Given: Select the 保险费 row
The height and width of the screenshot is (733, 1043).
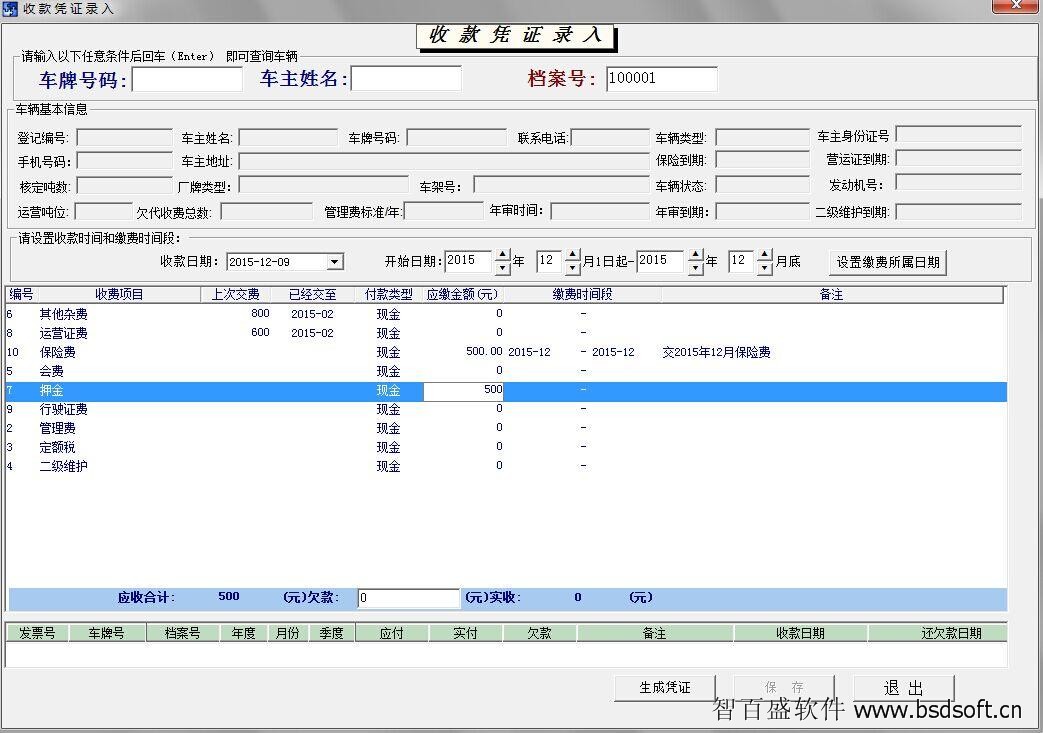Looking at the screenshot, I should [506, 353].
